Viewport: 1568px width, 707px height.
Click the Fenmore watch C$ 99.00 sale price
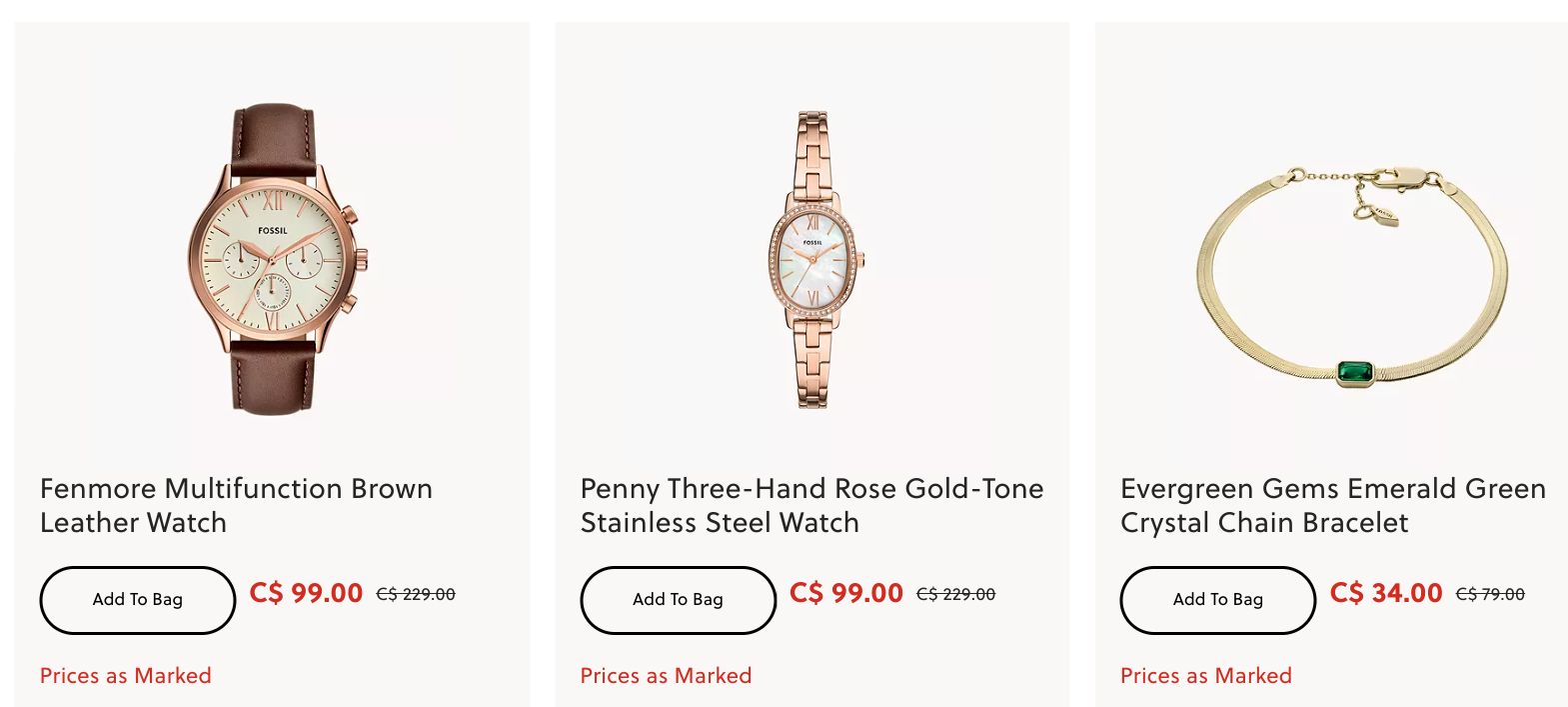[x=306, y=593]
